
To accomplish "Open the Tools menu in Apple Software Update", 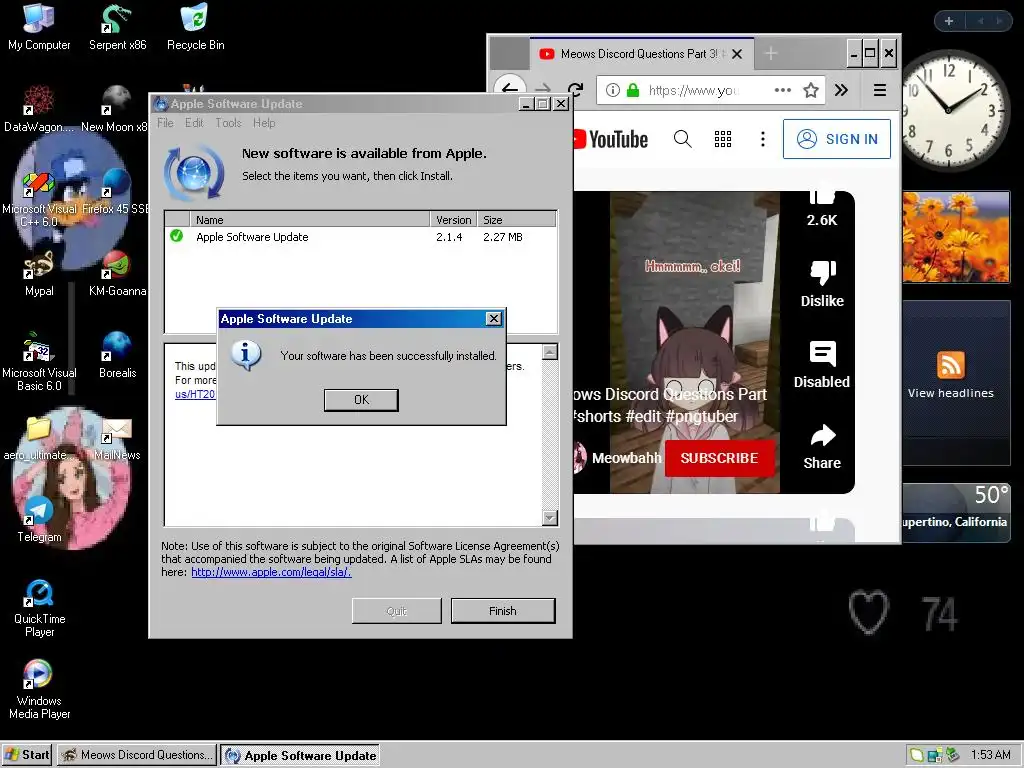I will [229, 123].
